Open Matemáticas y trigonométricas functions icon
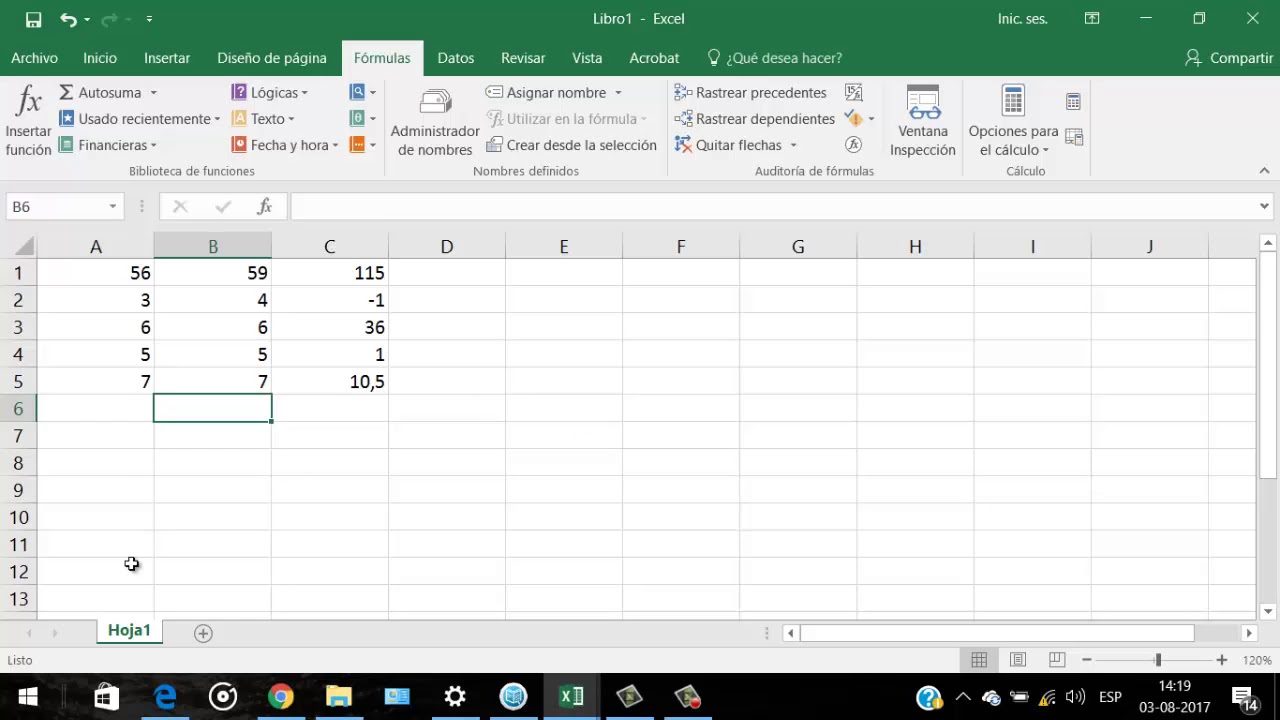Image resolution: width=1280 pixels, height=720 pixels. (363, 118)
